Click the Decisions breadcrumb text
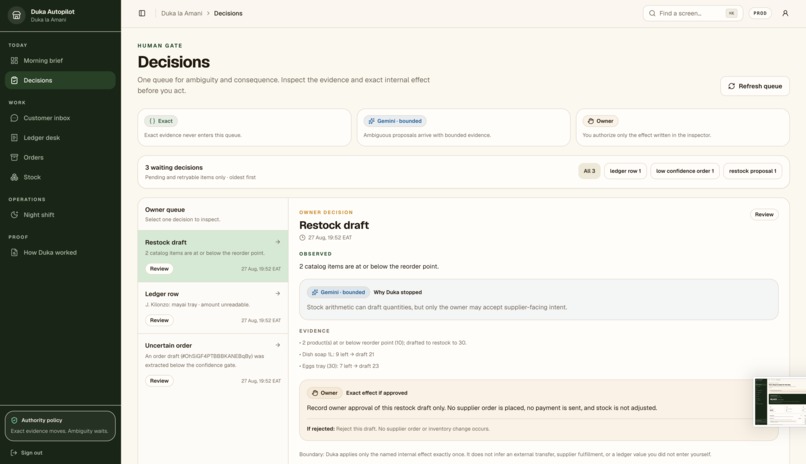 [x=228, y=13]
